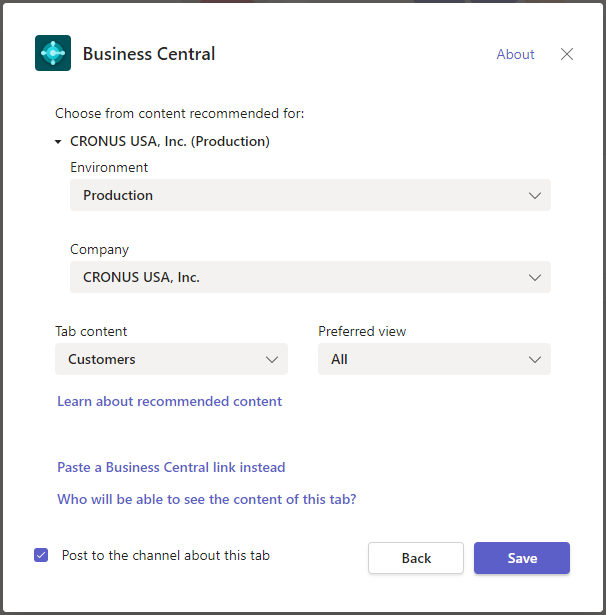
Task: Click the Tab content field label
Action: pyautogui.click(x=91, y=331)
